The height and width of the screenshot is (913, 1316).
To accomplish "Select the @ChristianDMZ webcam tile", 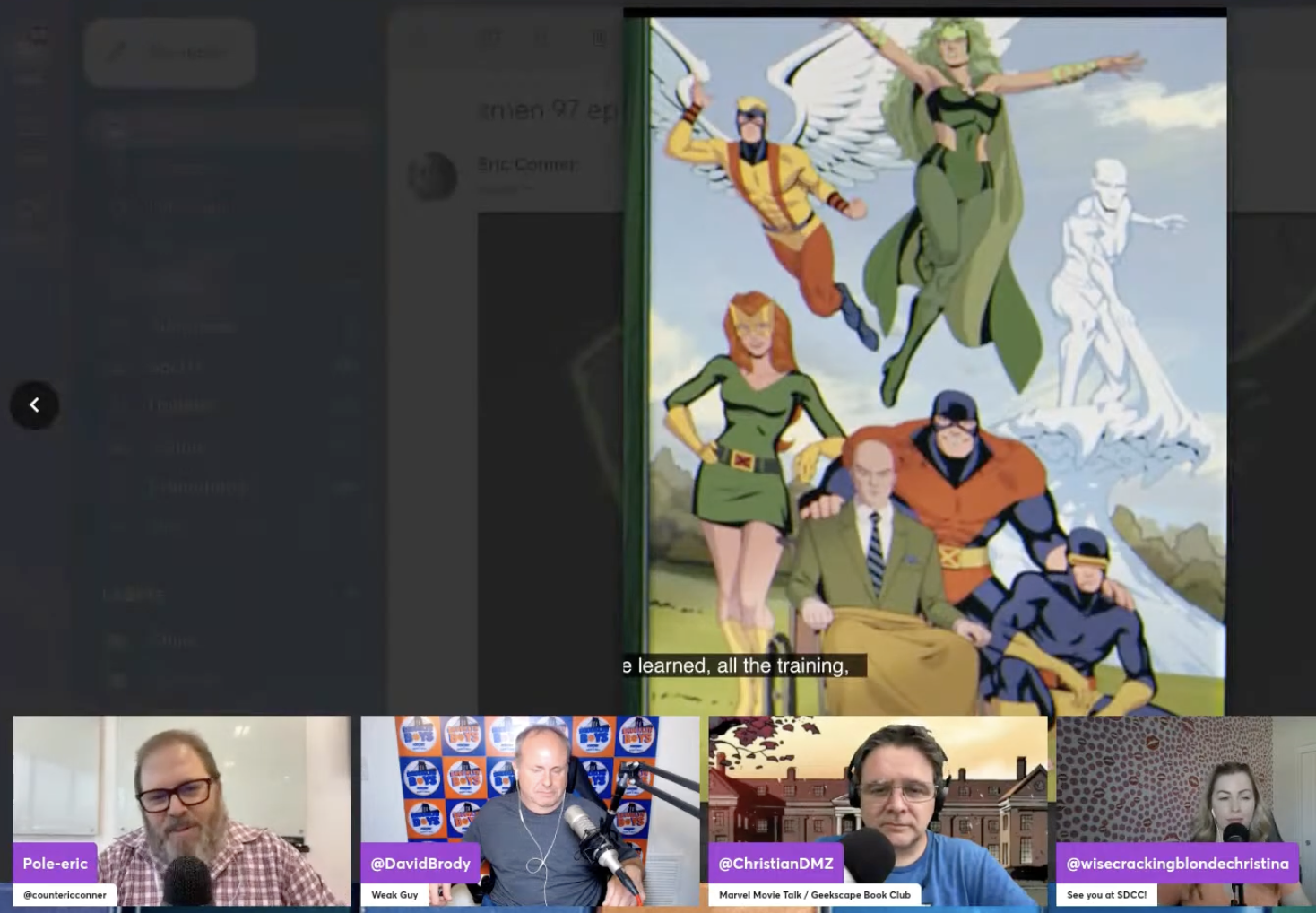I will [878, 811].
